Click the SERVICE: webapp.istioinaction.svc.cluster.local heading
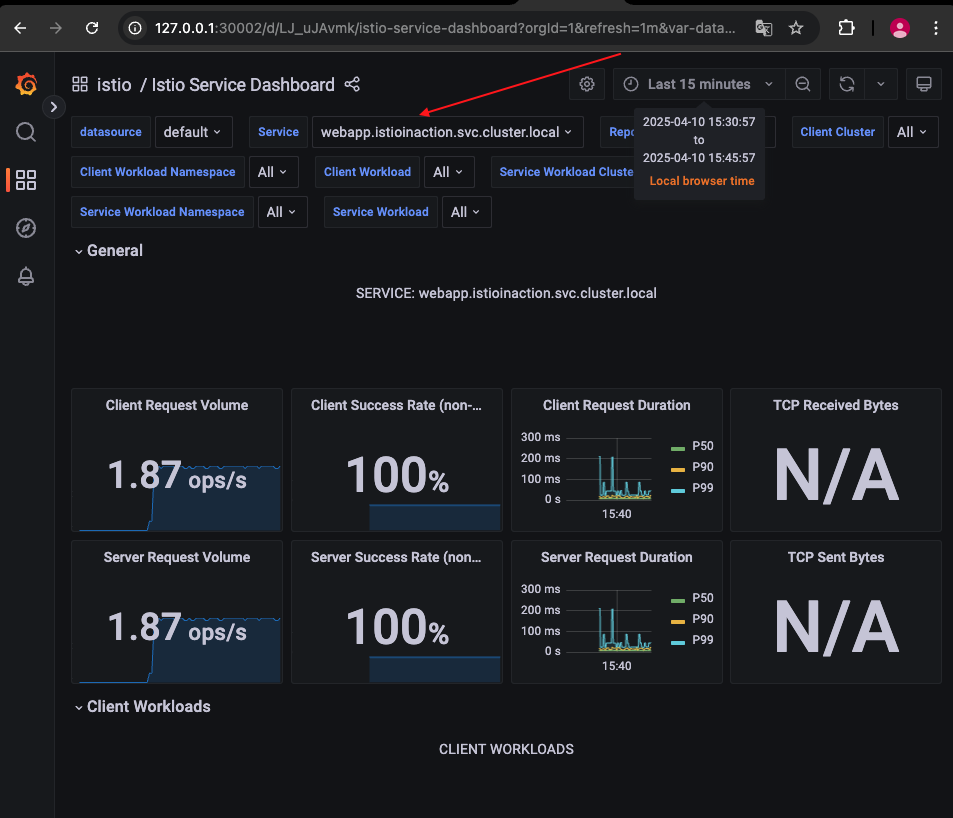Image resolution: width=953 pixels, height=818 pixels. (x=506, y=293)
